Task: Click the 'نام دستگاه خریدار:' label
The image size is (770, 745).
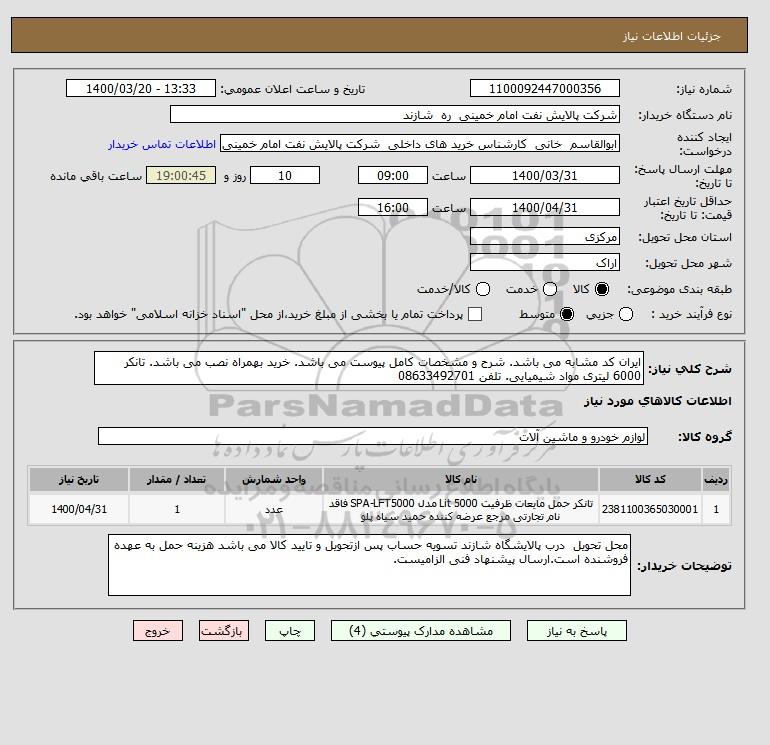Action: coord(685,115)
